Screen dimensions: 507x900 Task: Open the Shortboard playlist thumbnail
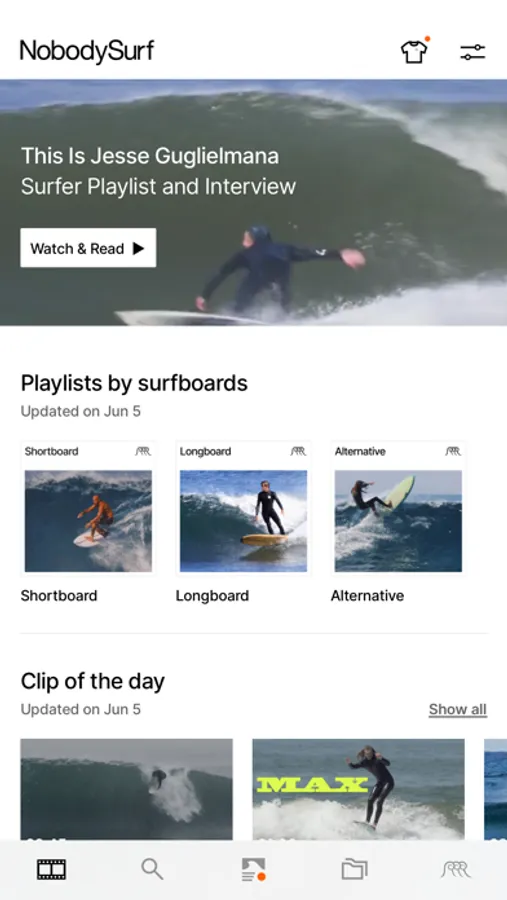[88, 508]
